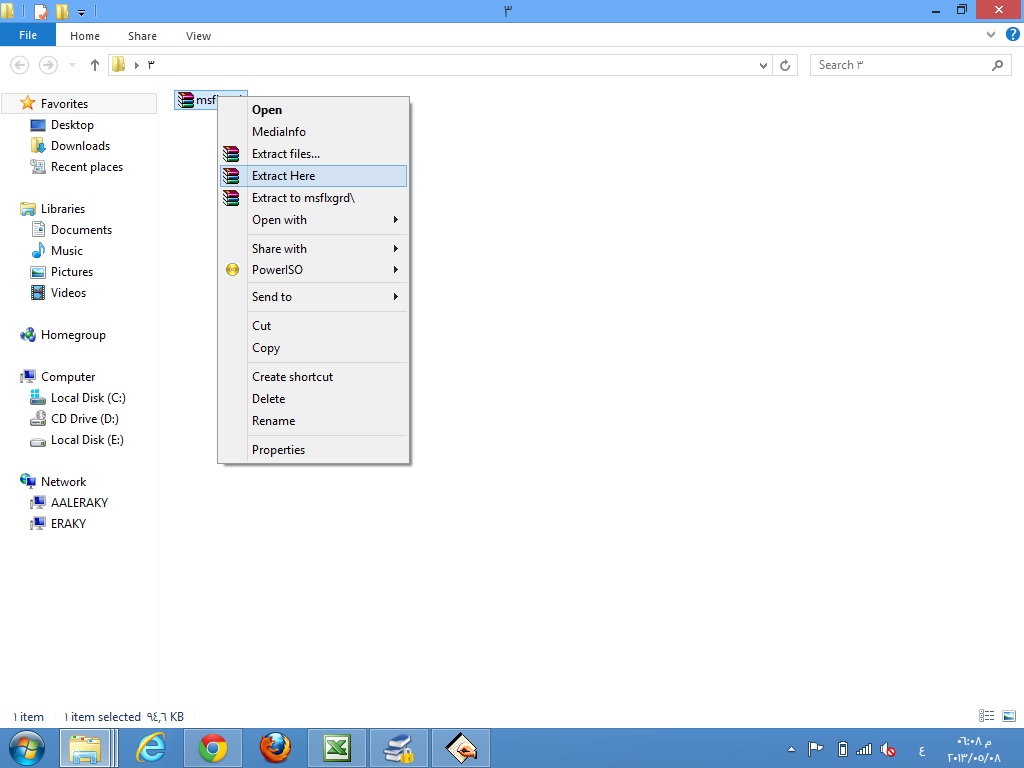The image size is (1024, 768).
Task: Open Excel from the taskbar
Action: (x=337, y=748)
